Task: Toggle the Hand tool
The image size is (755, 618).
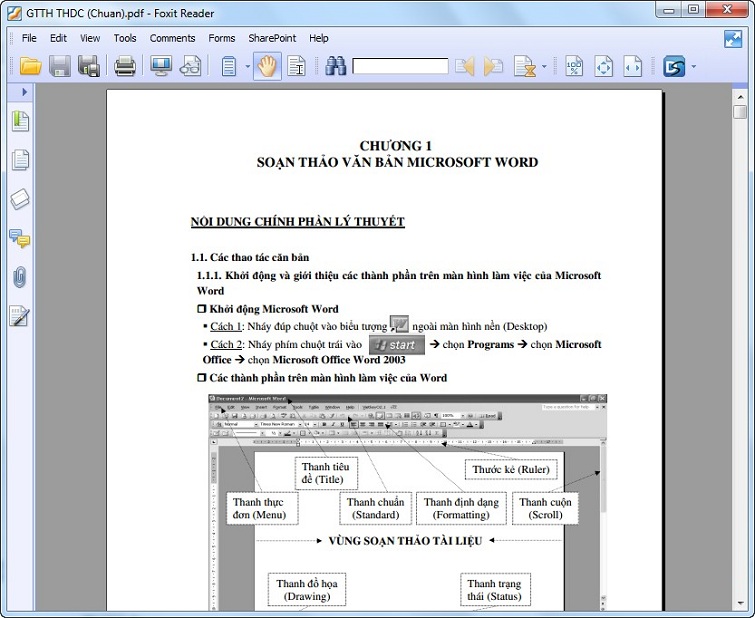Action: pos(267,67)
